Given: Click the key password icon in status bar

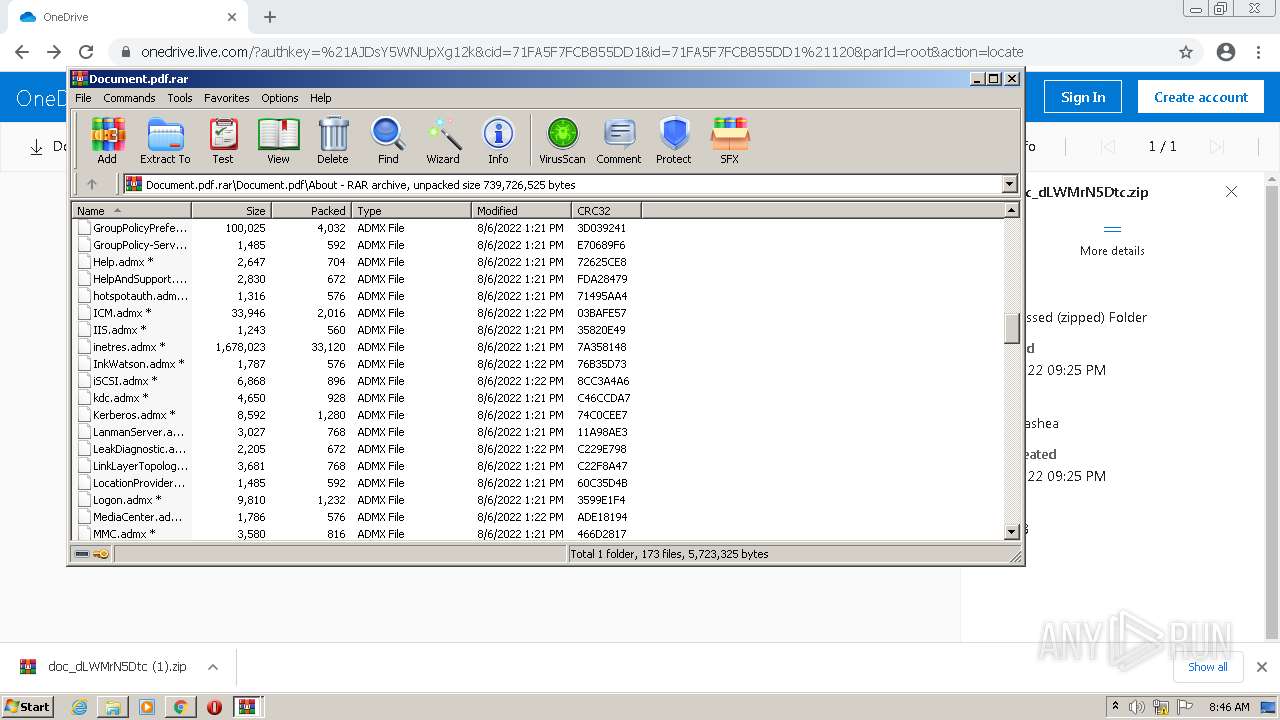Looking at the screenshot, I should [101, 554].
